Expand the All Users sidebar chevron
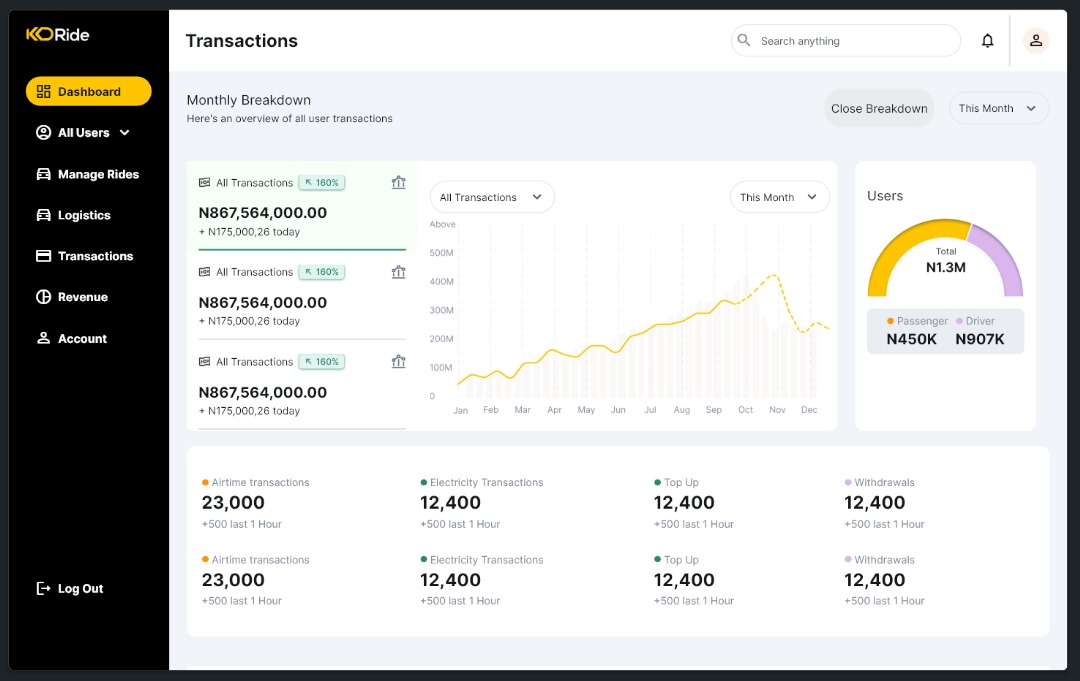Viewport: 1080px width, 681px height. [124, 132]
